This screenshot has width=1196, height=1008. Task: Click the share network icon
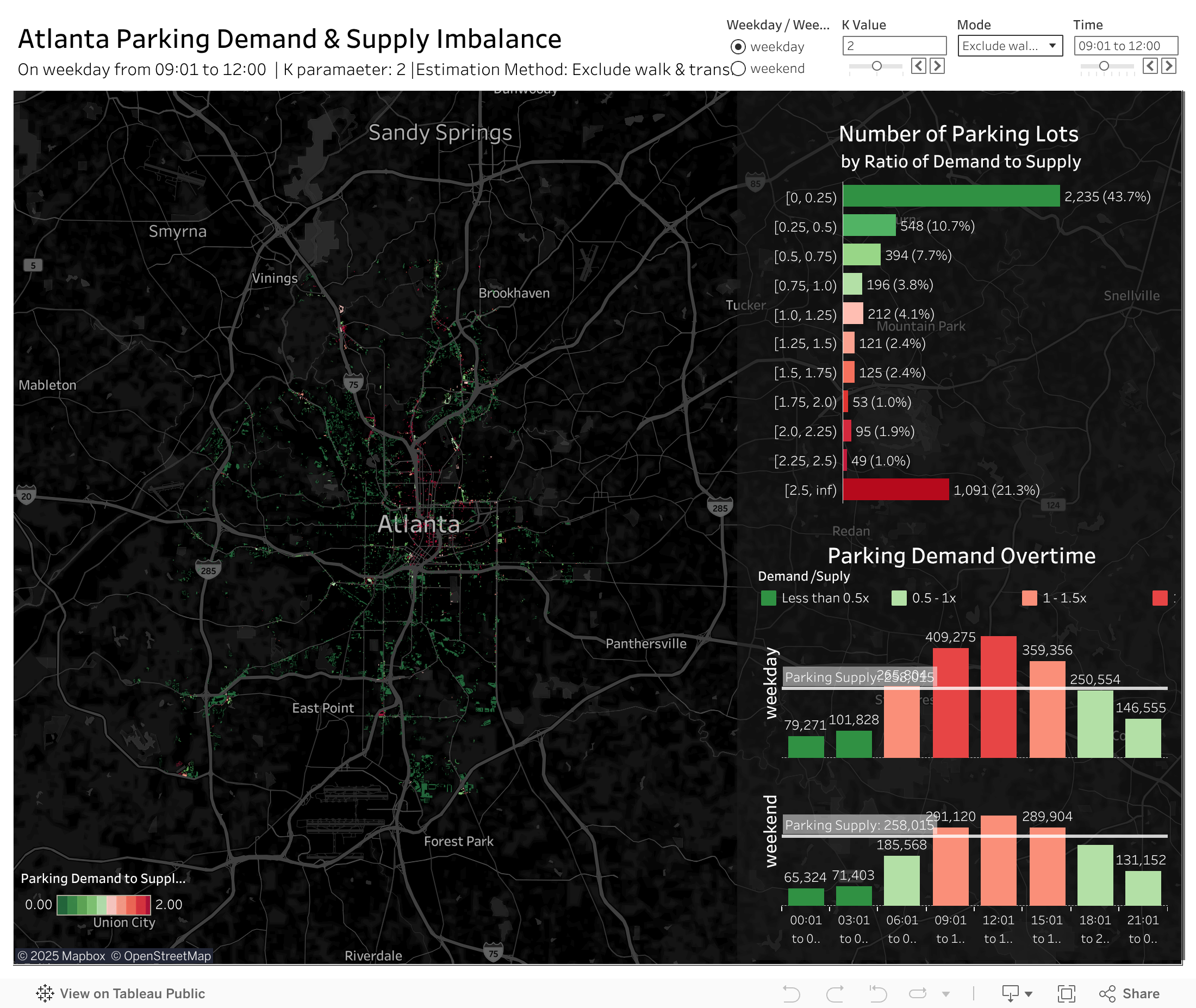pyautogui.click(x=1107, y=994)
